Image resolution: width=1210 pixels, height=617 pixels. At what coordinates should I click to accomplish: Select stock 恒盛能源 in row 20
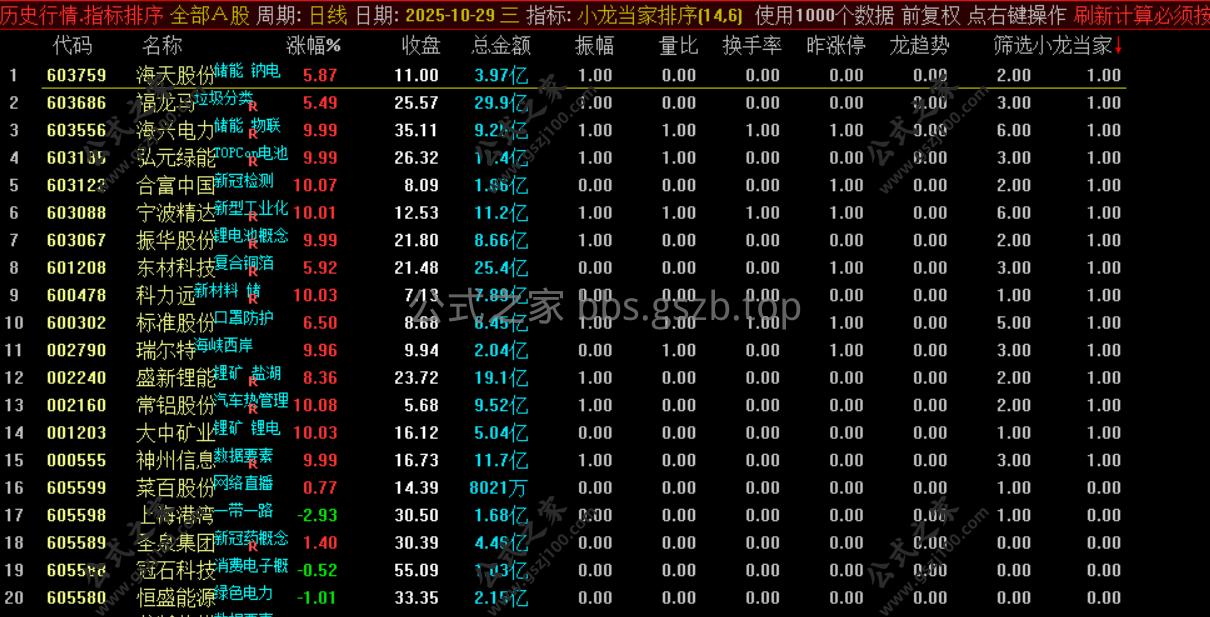(x=176, y=598)
